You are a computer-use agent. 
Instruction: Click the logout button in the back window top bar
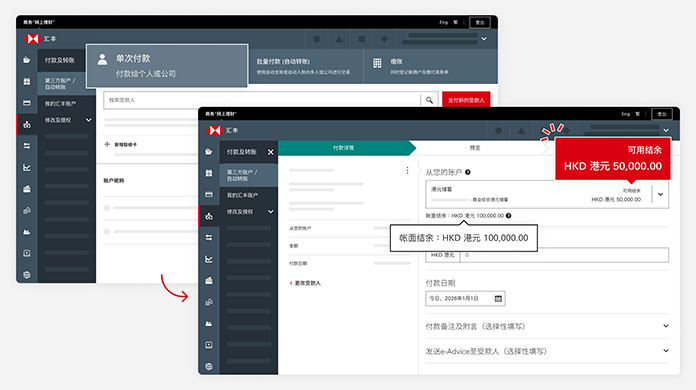click(x=480, y=22)
